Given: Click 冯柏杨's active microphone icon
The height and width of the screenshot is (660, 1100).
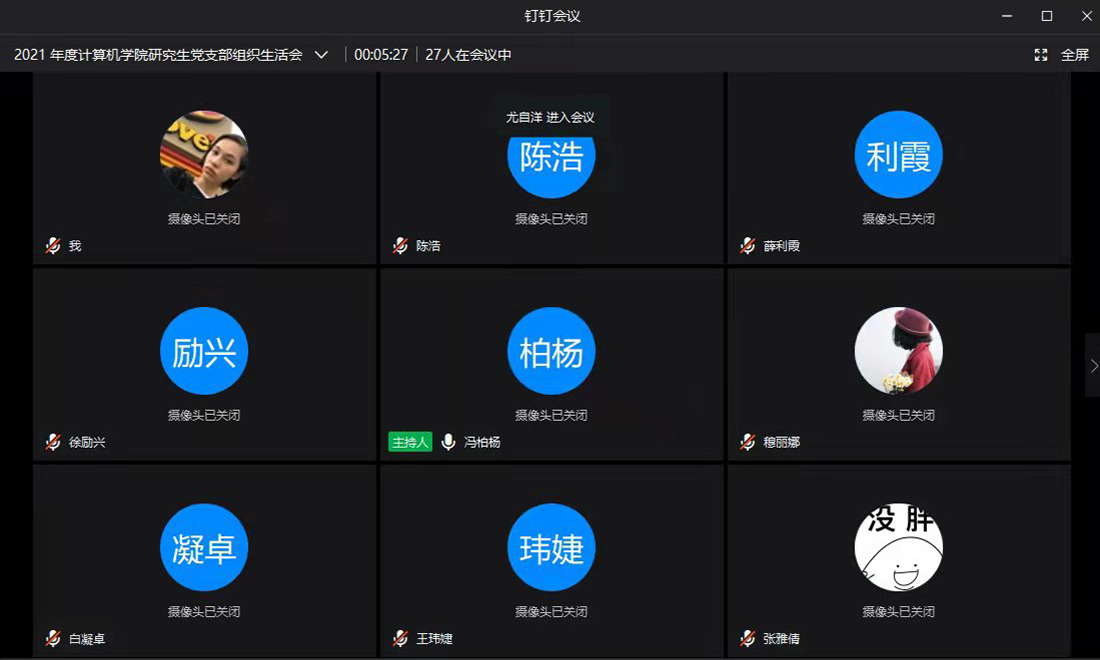Looking at the screenshot, I should click(x=448, y=442).
